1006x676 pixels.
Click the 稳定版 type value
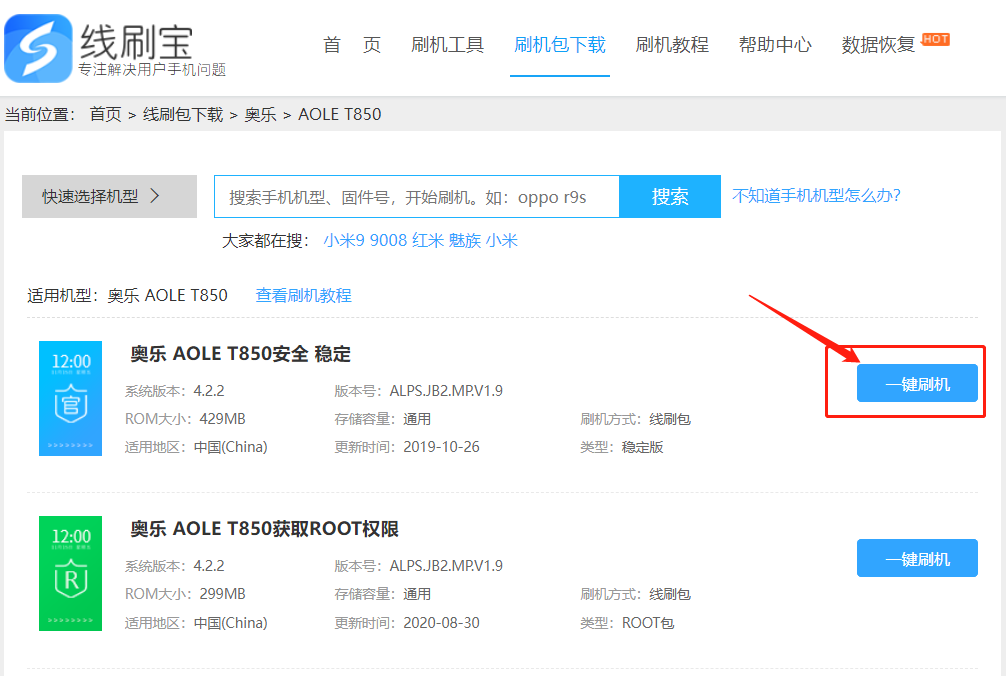642,448
